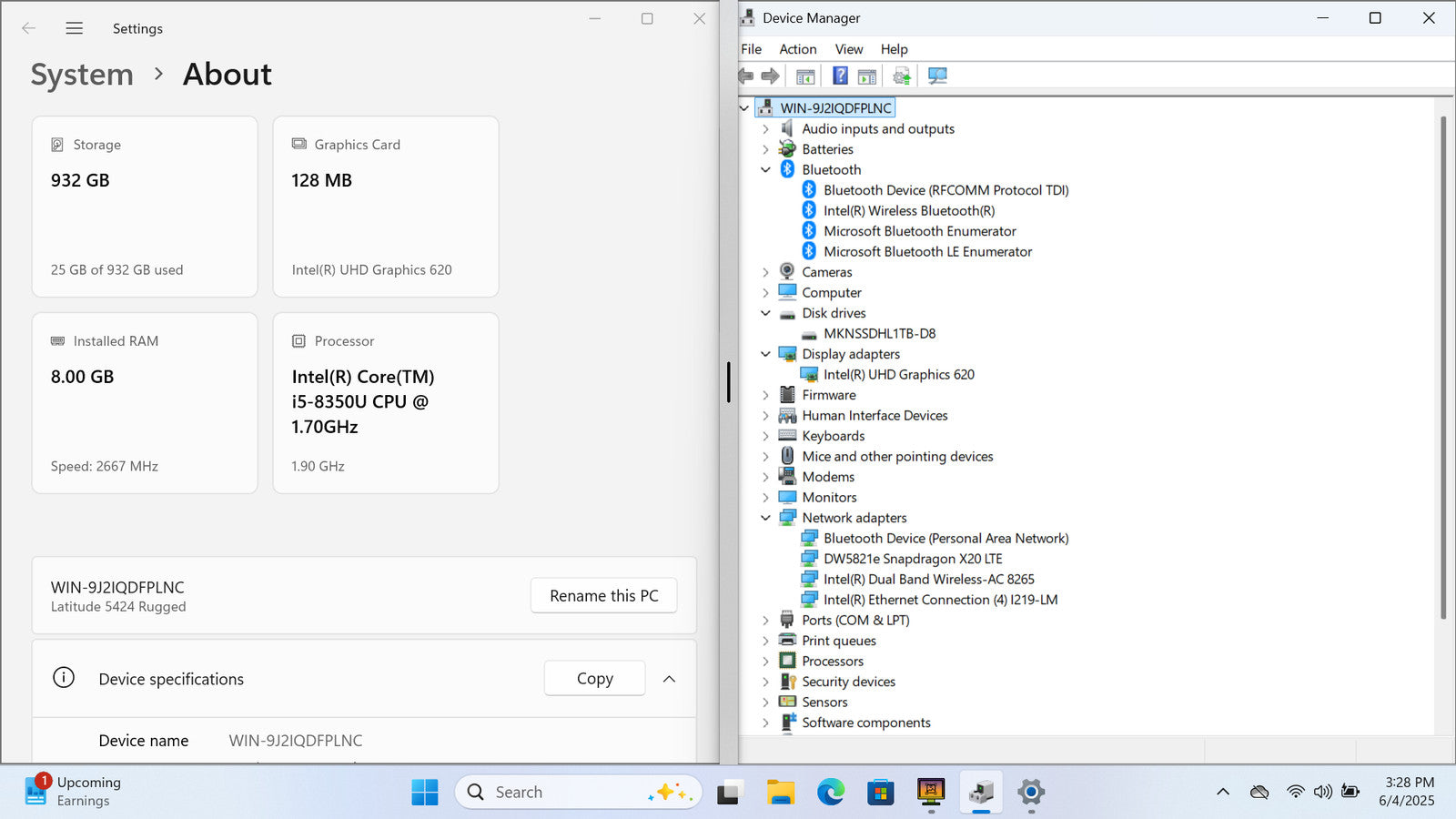
Task: Select the Cameras category icon
Action: 787,271
